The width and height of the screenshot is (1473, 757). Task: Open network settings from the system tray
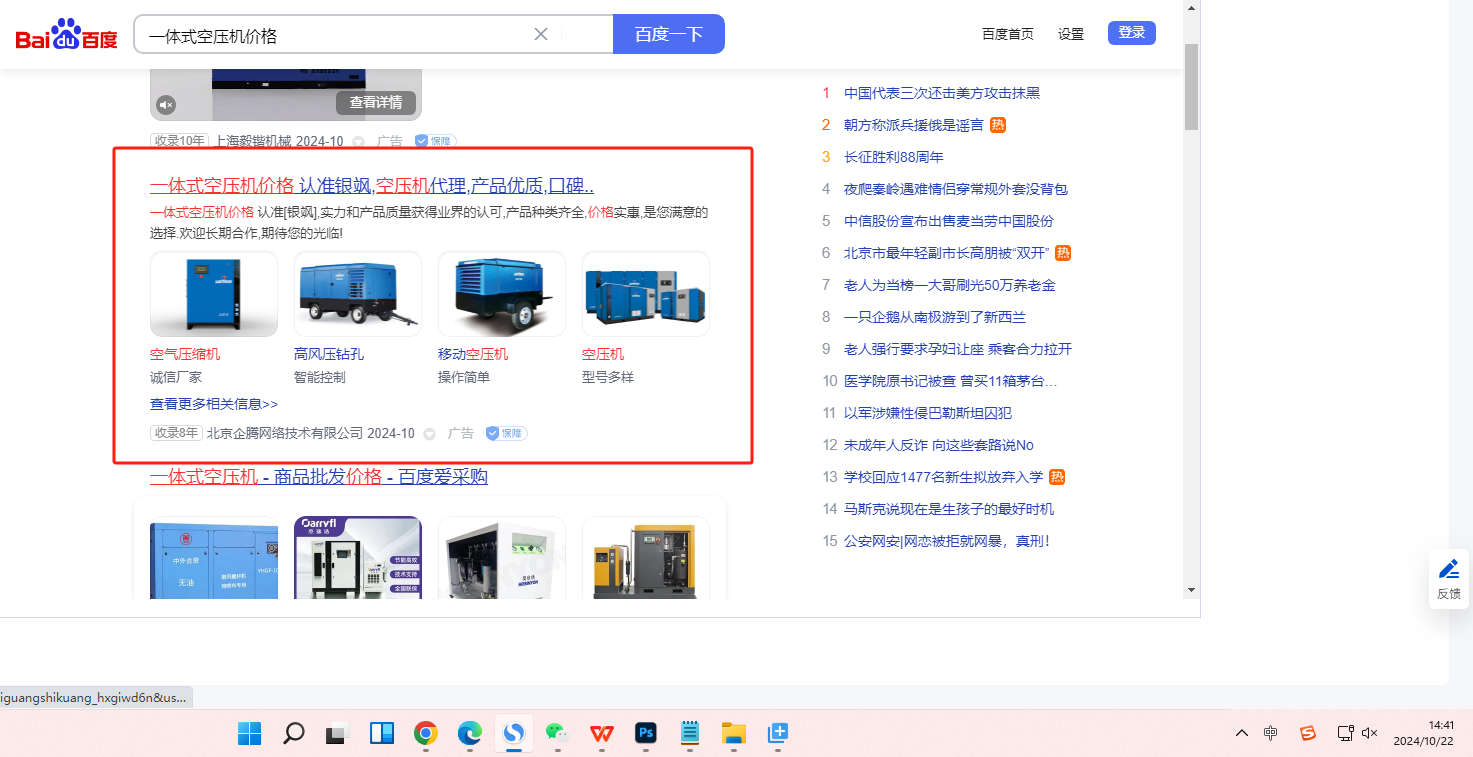pos(1345,733)
